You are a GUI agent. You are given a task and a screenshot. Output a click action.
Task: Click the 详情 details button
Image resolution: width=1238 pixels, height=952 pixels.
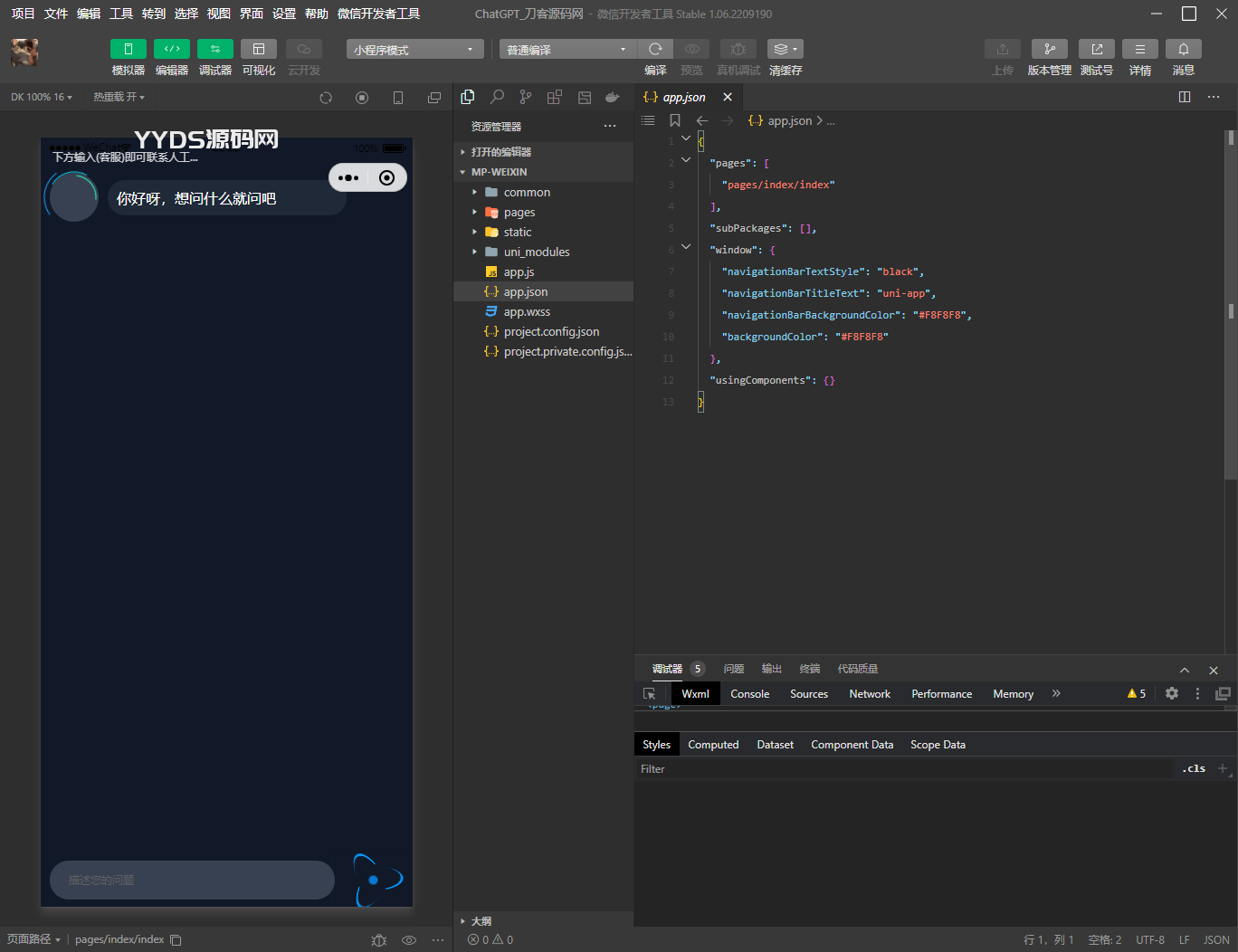pyautogui.click(x=1139, y=49)
